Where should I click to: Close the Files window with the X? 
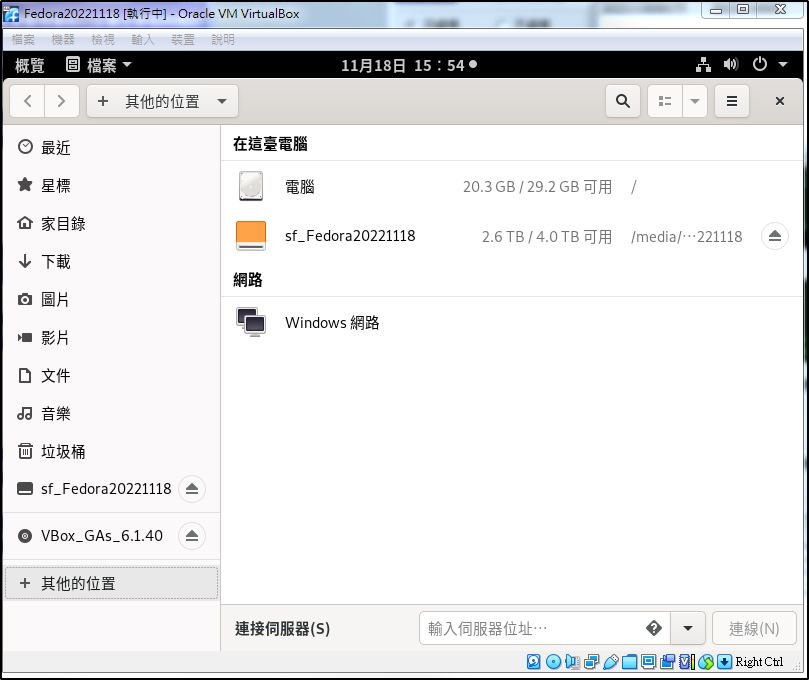coord(780,101)
